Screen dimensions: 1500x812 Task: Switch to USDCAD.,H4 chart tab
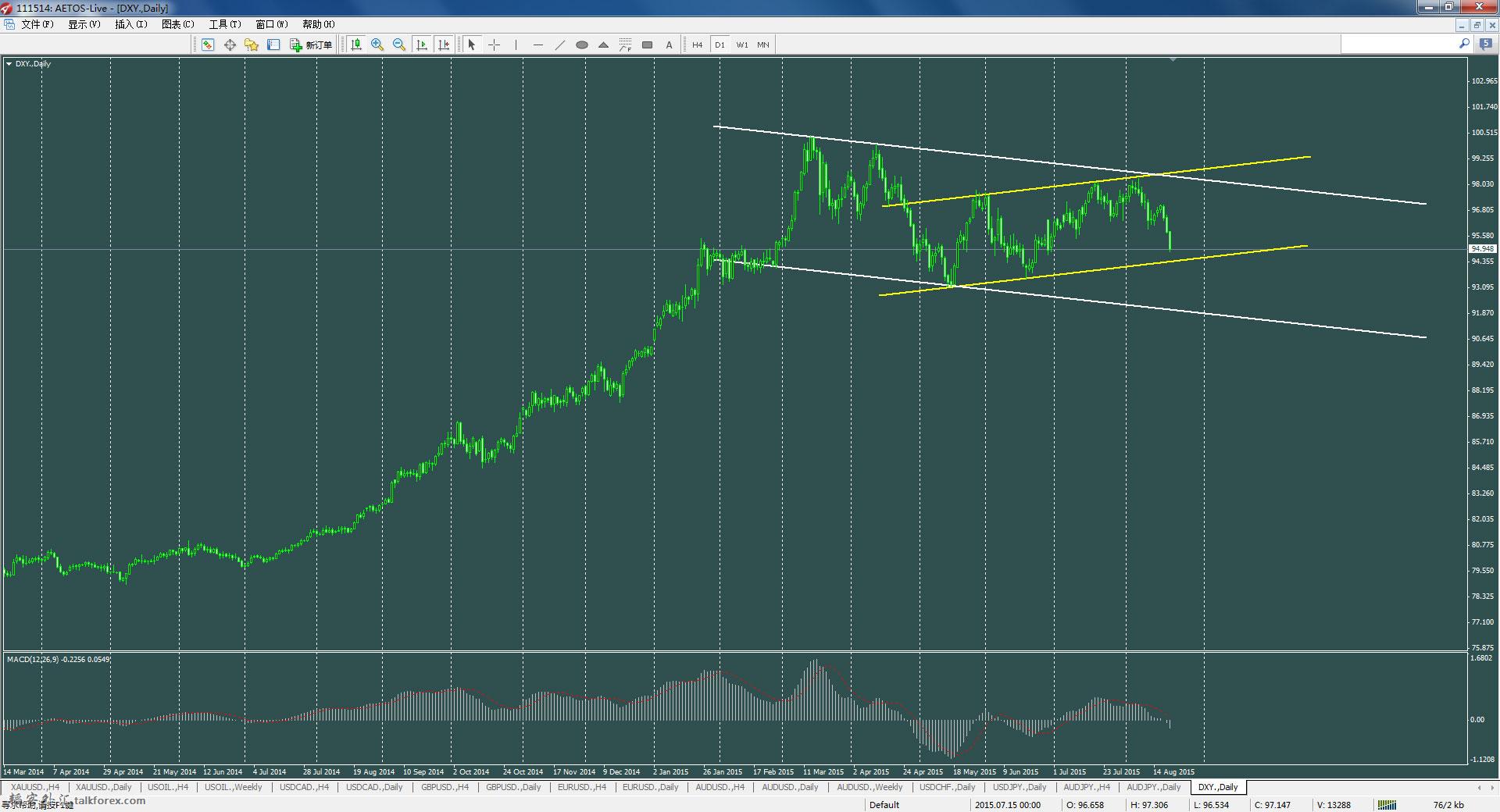click(x=305, y=787)
